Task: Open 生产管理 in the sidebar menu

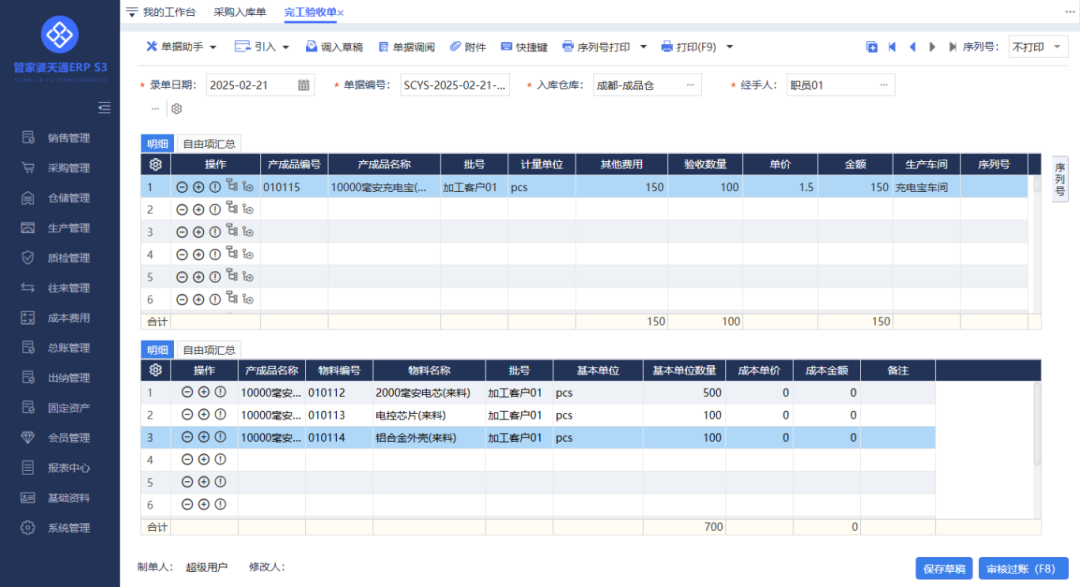Action: click(69, 228)
